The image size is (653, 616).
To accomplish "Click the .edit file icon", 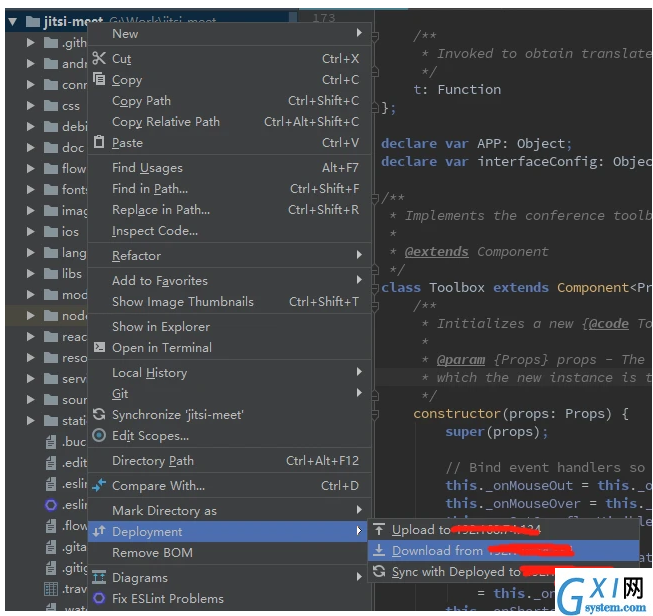I will coord(51,462).
